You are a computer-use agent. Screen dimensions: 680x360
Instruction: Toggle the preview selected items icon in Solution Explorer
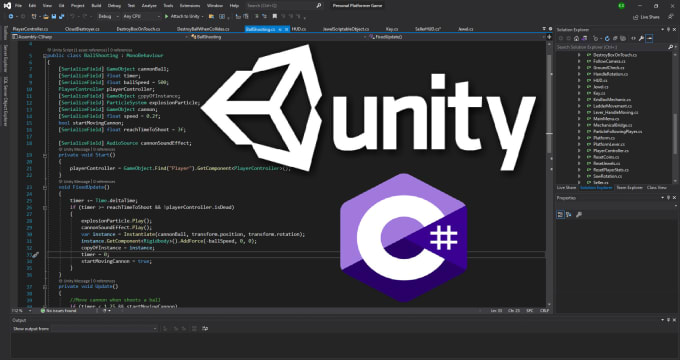click(x=649, y=38)
